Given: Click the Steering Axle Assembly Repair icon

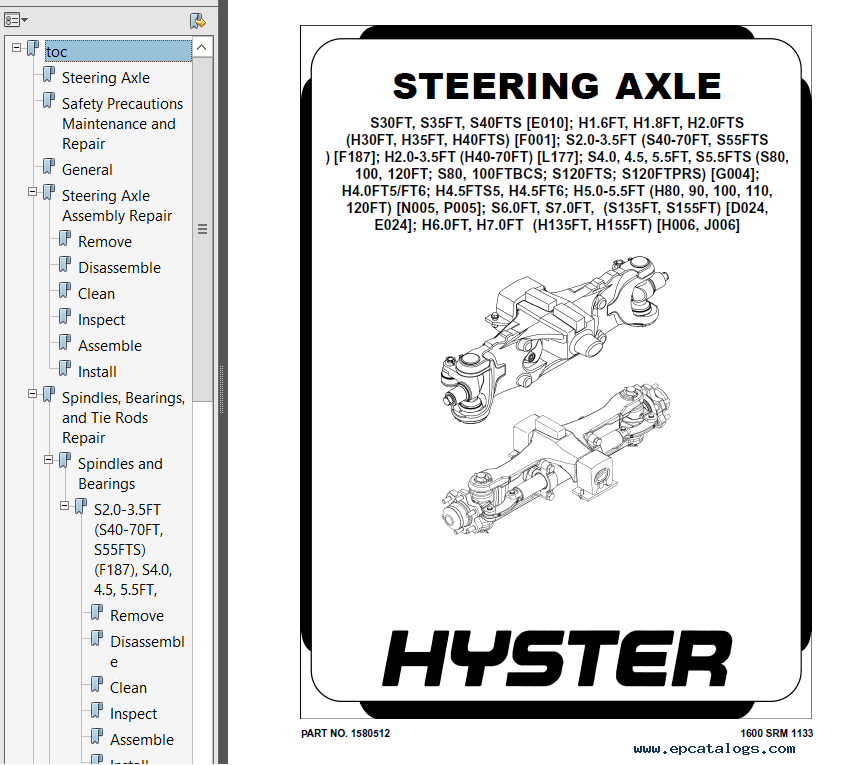Looking at the screenshot, I should point(49,192).
